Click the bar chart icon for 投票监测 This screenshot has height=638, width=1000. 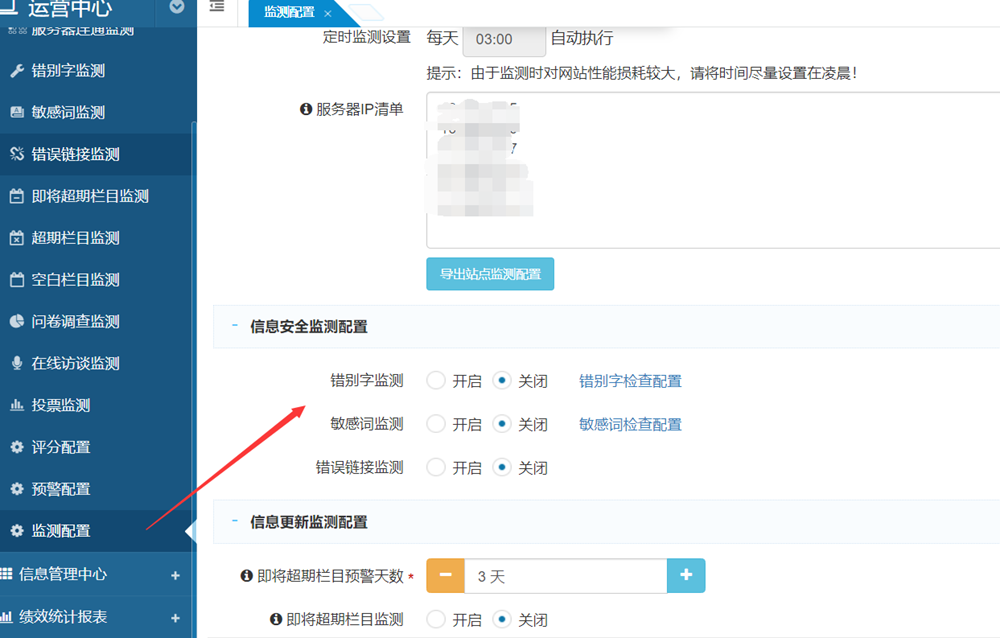(16, 405)
